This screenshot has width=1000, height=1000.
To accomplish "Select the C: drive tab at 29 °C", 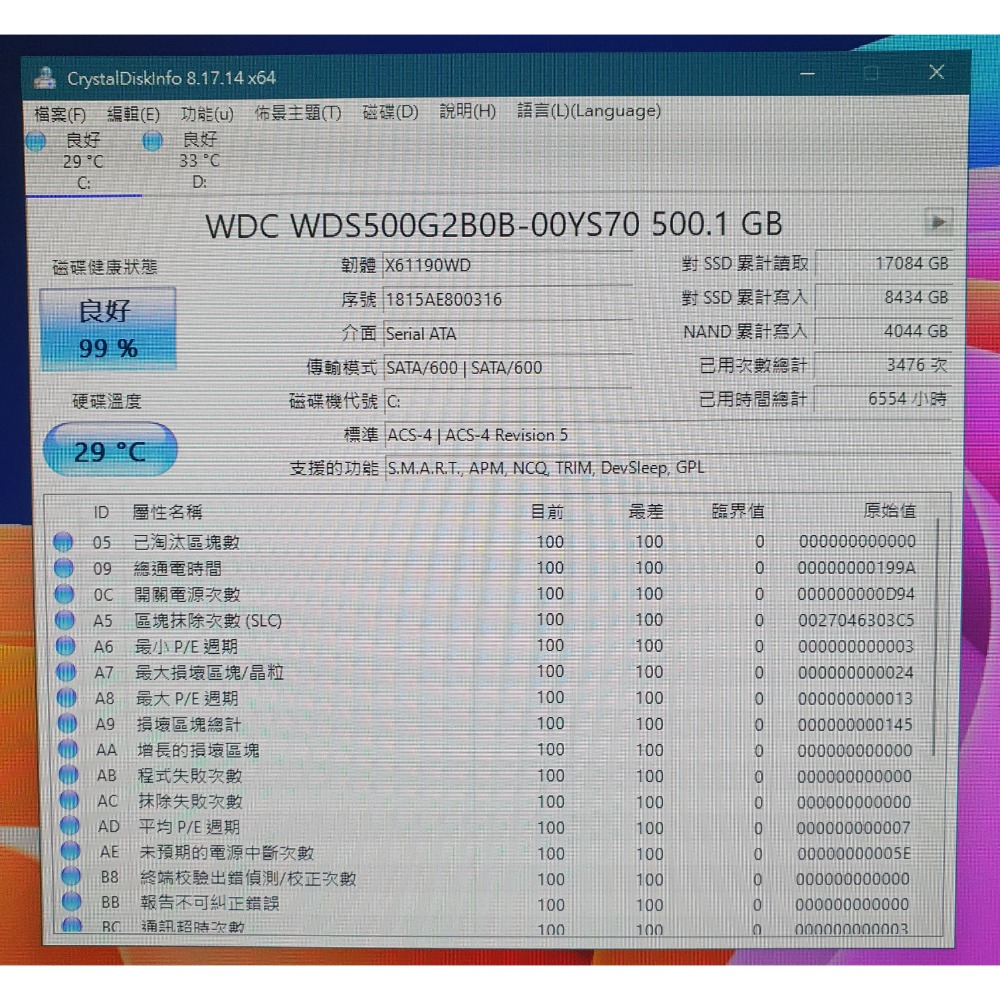I will point(83,161).
